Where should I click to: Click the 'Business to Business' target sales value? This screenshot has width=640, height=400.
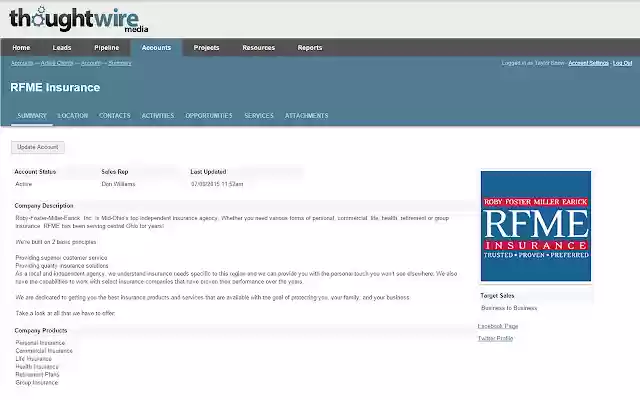pyautogui.click(x=509, y=308)
